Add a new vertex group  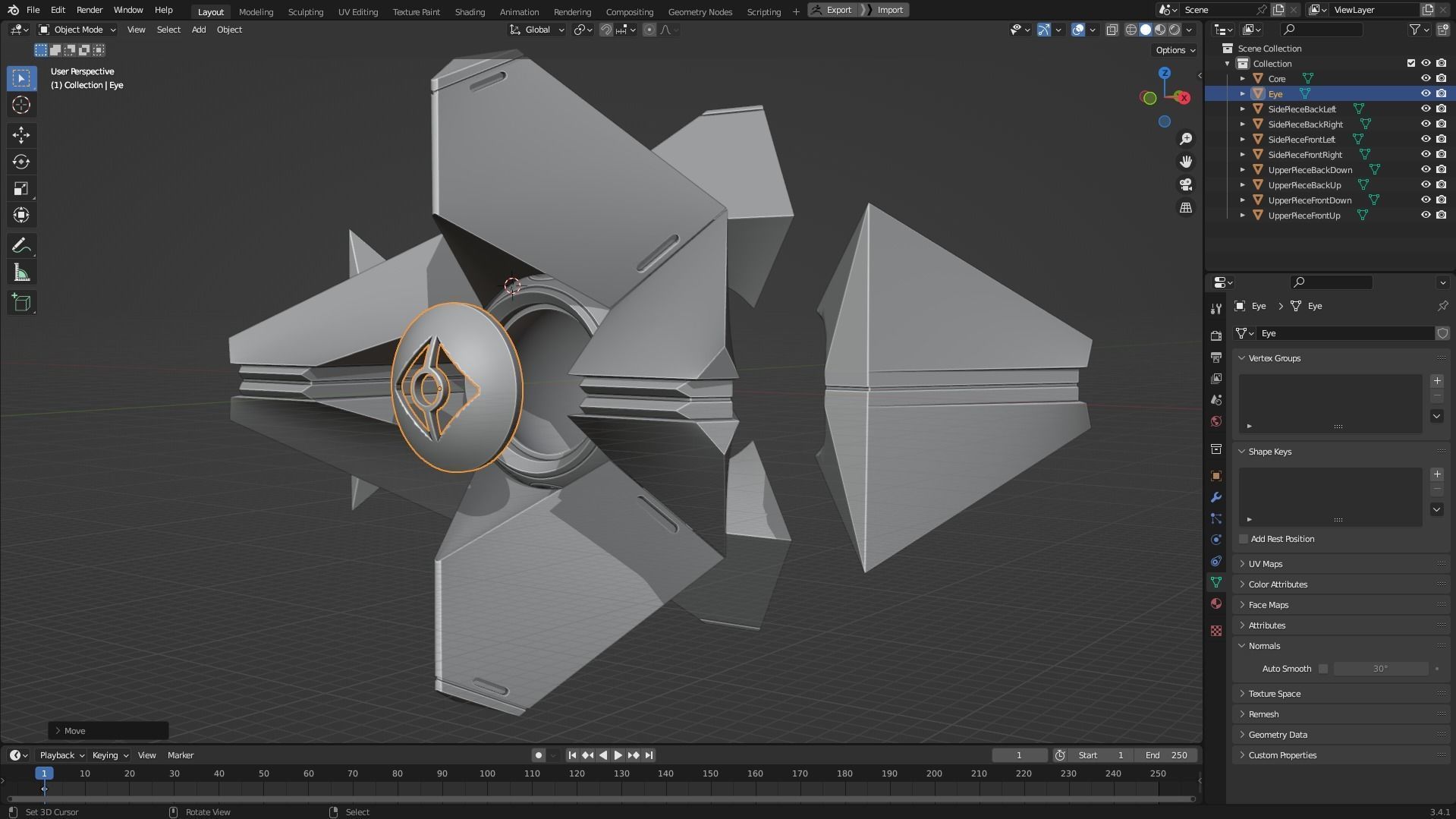[1436, 381]
